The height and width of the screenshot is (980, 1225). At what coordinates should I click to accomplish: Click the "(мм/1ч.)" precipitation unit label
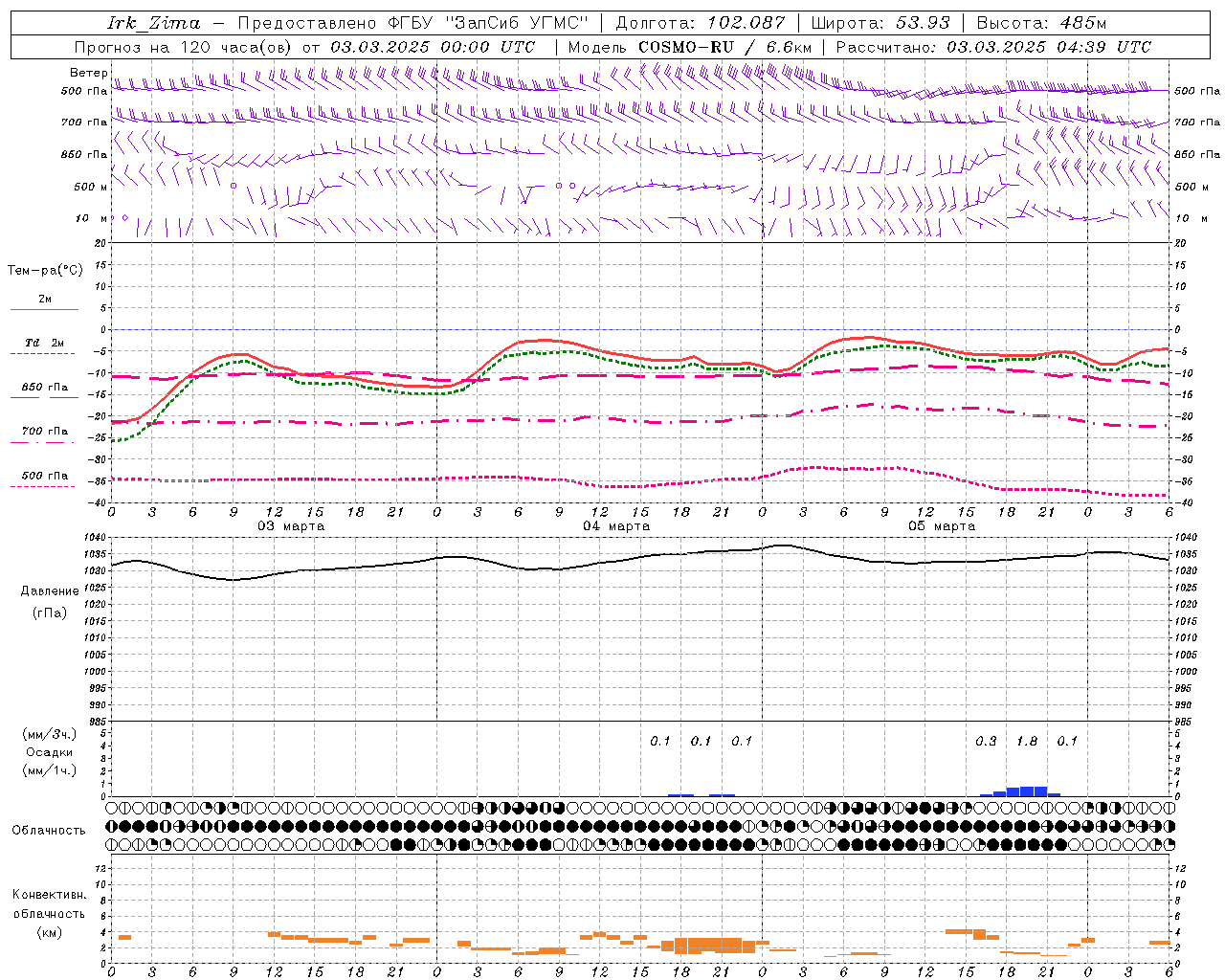click(x=49, y=770)
